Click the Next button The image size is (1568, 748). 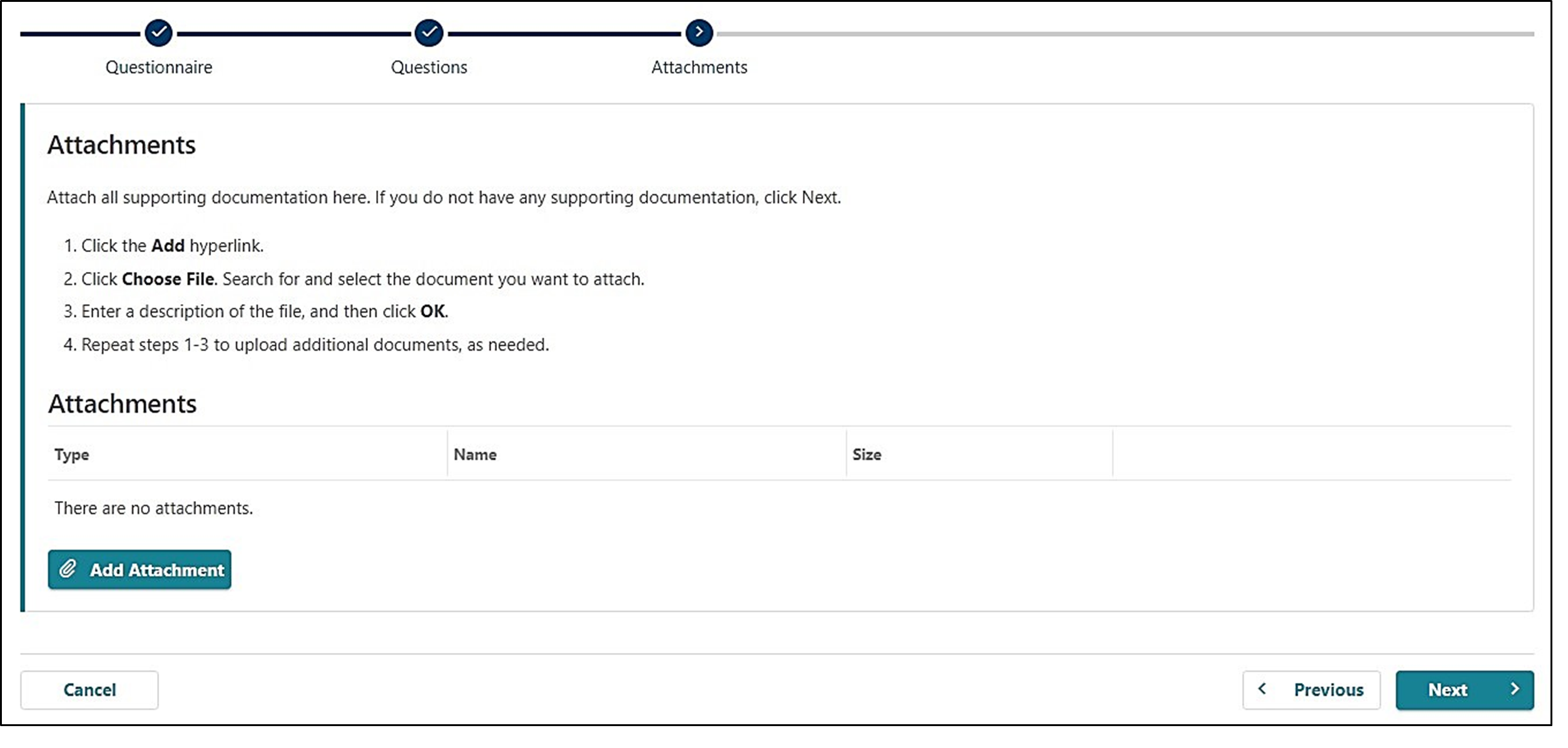click(x=1464, y=689)
